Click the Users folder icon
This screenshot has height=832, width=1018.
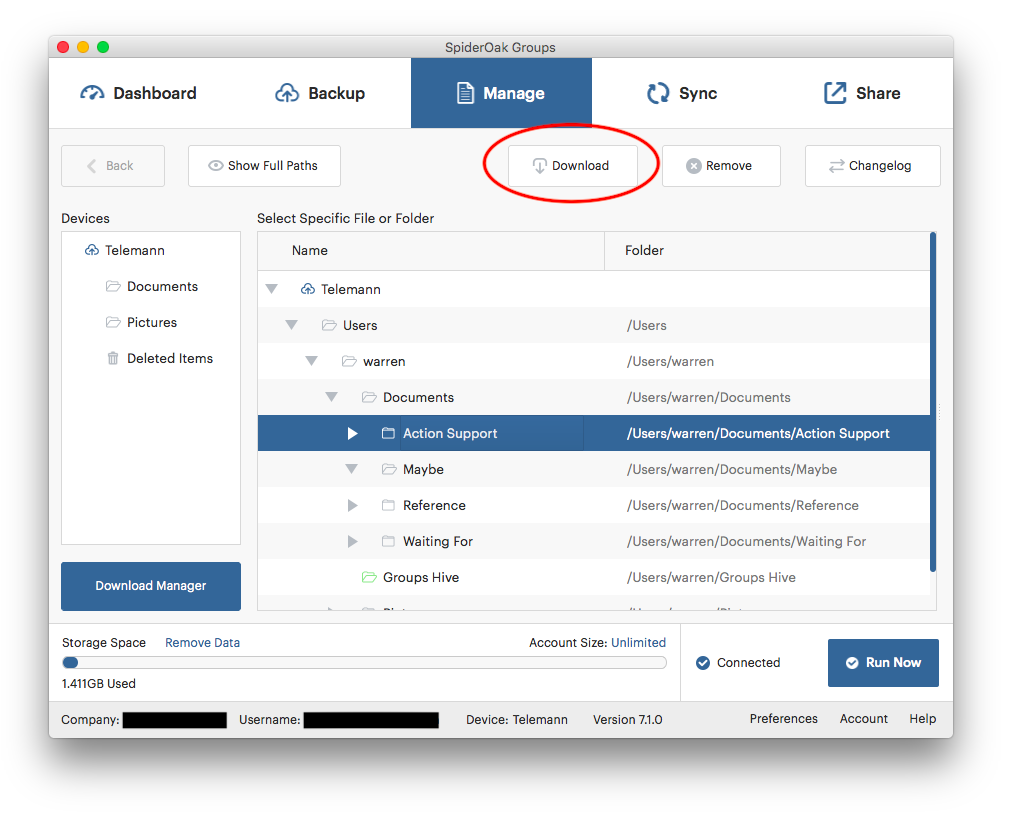(329, 325)
